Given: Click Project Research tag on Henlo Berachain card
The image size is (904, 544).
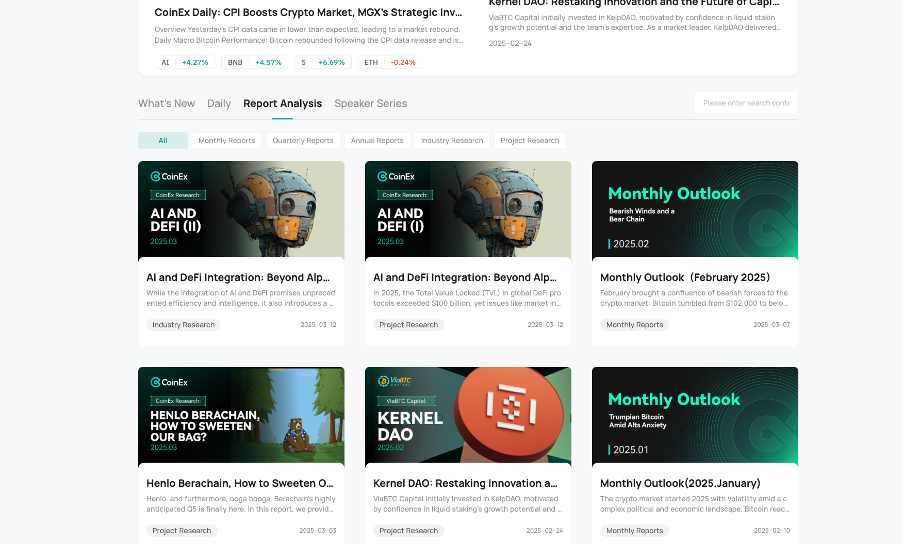Looking at the screenshot, I should click(x=182, y=531).
